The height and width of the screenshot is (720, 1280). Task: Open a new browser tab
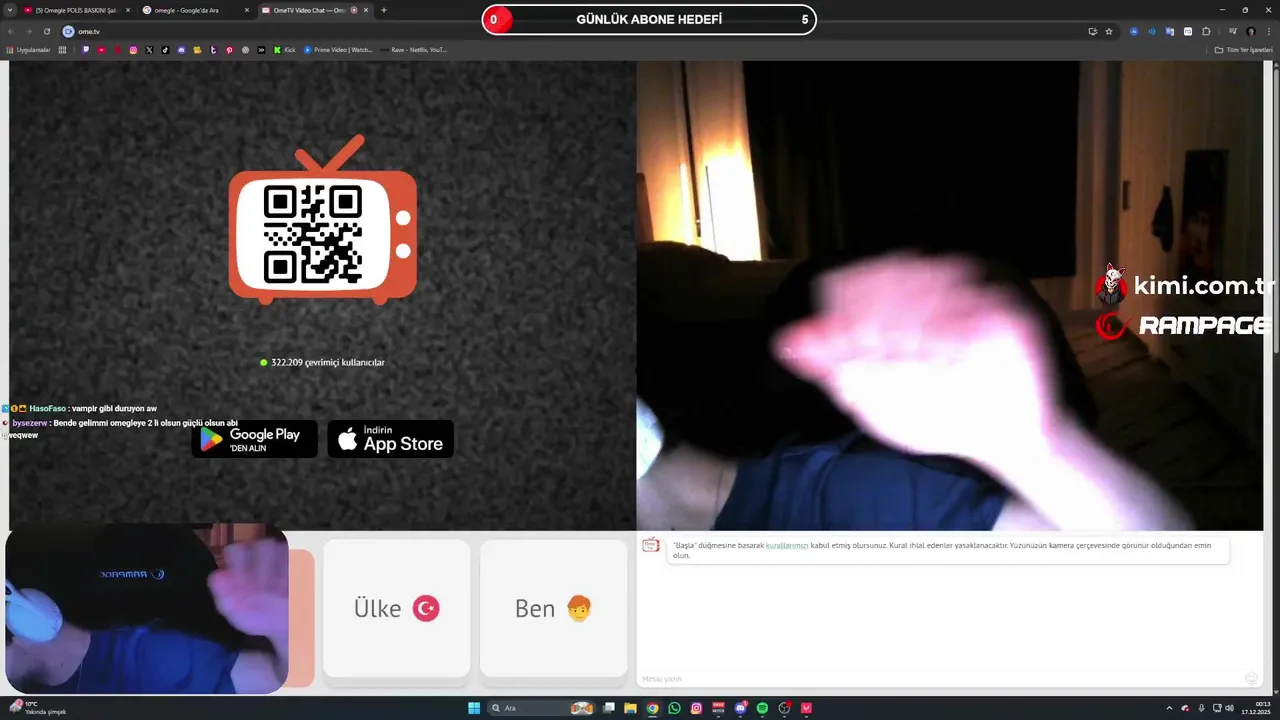coord(384,10)
